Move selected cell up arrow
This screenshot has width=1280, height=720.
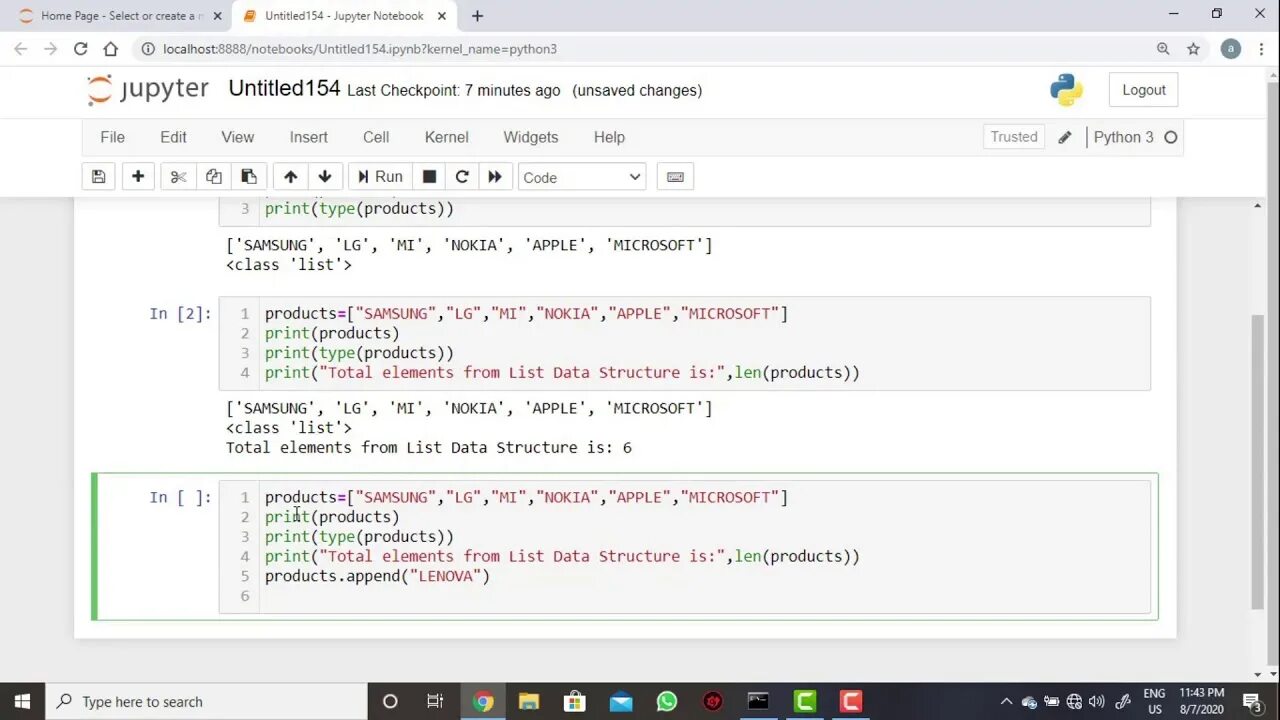click(290, 177)
